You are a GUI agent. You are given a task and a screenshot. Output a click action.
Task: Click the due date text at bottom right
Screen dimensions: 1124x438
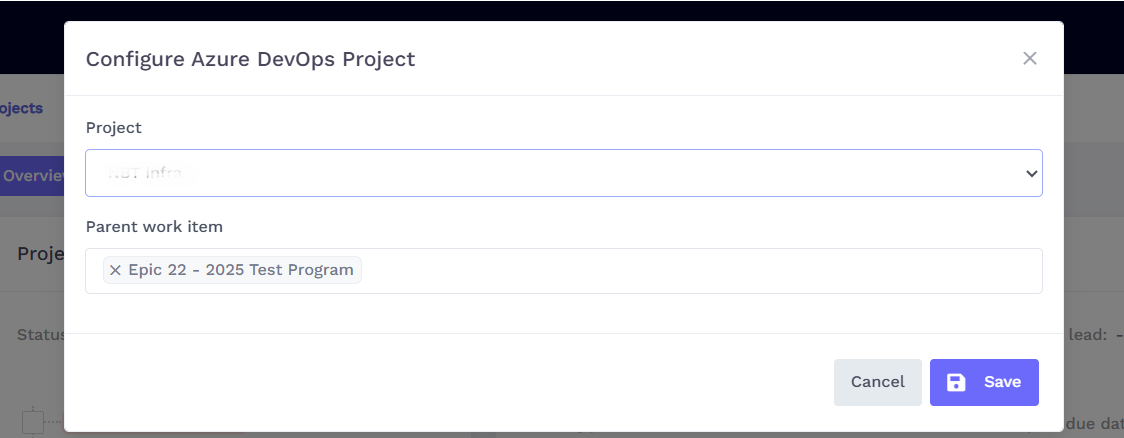click(x=1095, y=424)
